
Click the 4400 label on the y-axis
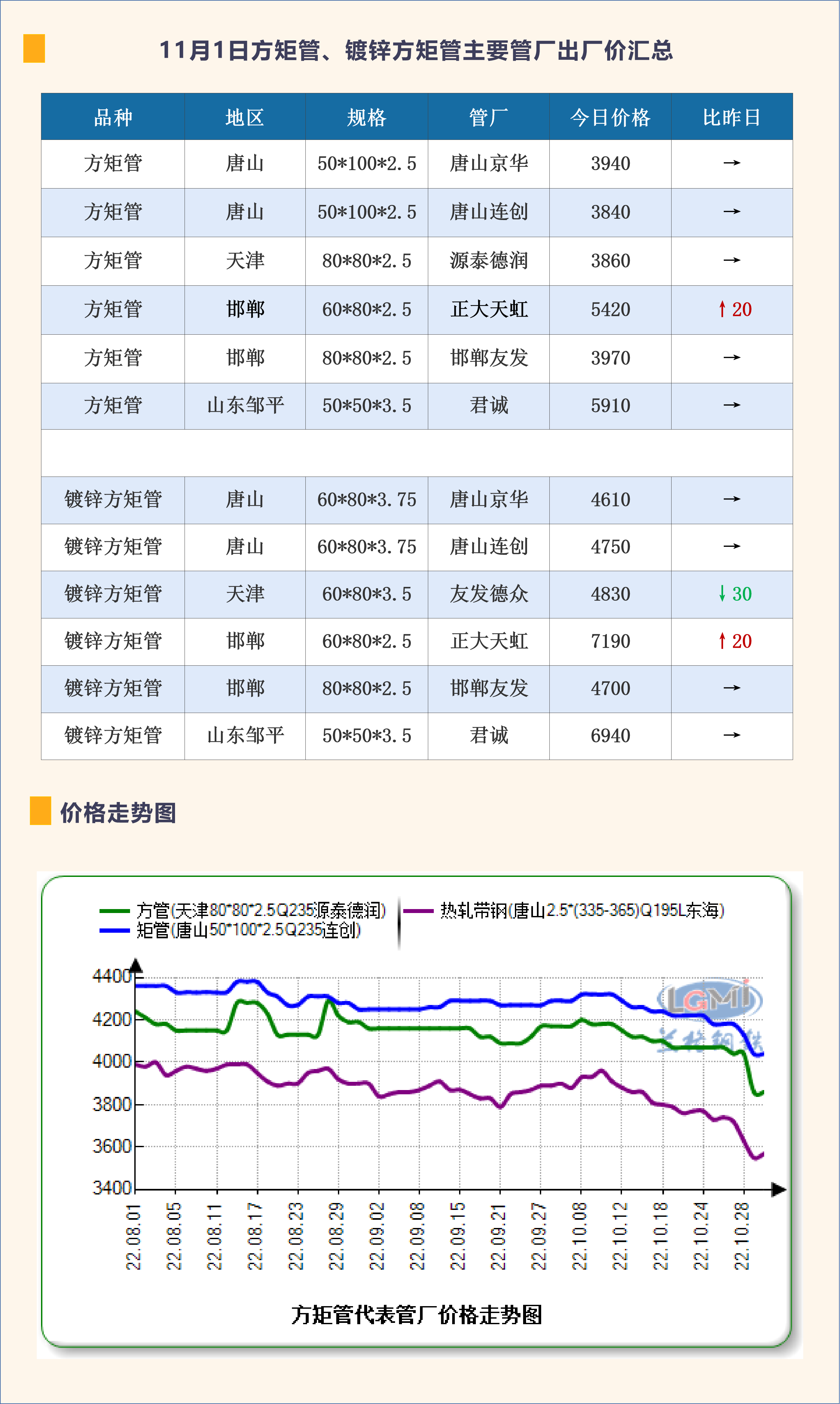pos(112,976)
